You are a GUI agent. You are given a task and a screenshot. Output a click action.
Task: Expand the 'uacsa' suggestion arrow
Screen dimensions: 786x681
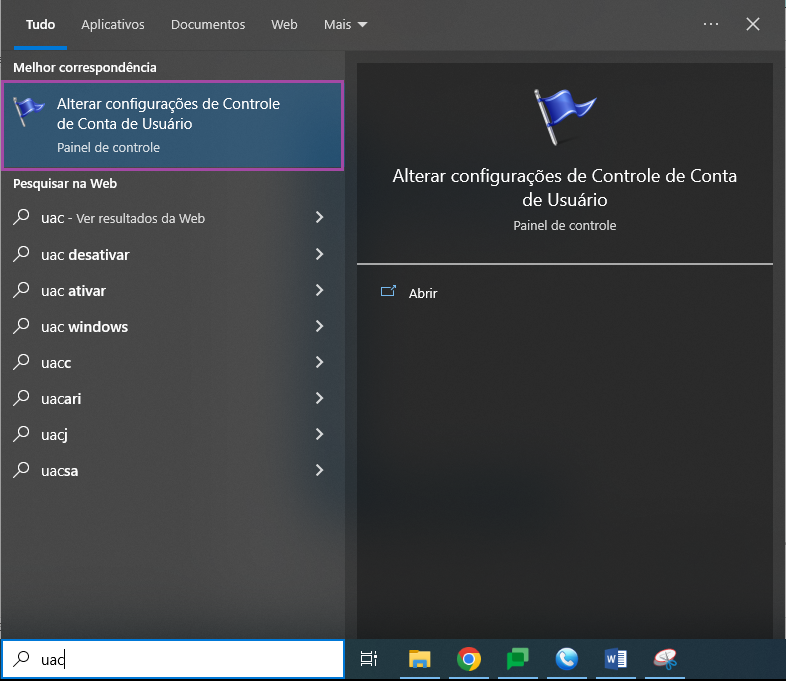319,471
